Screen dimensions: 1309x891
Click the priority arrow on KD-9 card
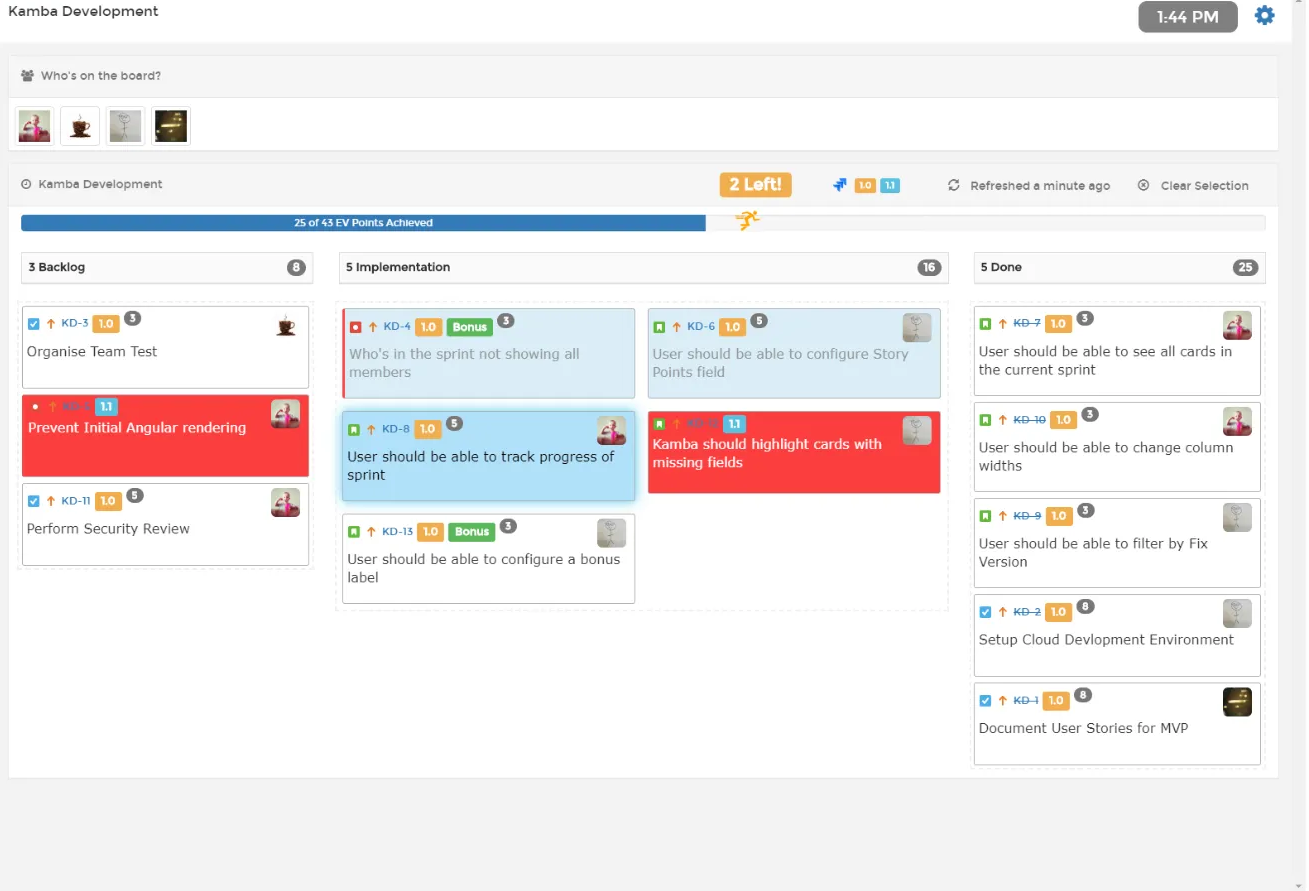tap(1002, 516)
